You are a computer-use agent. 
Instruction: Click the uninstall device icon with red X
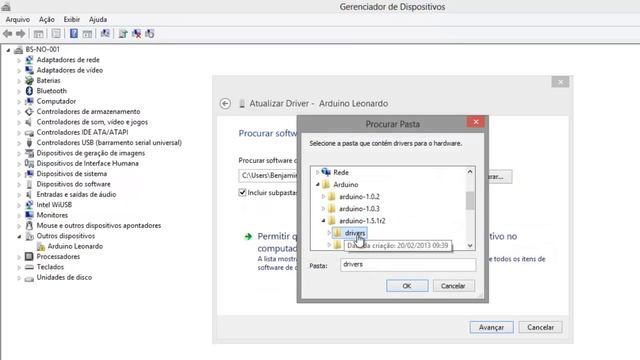[x=136, y=34]
